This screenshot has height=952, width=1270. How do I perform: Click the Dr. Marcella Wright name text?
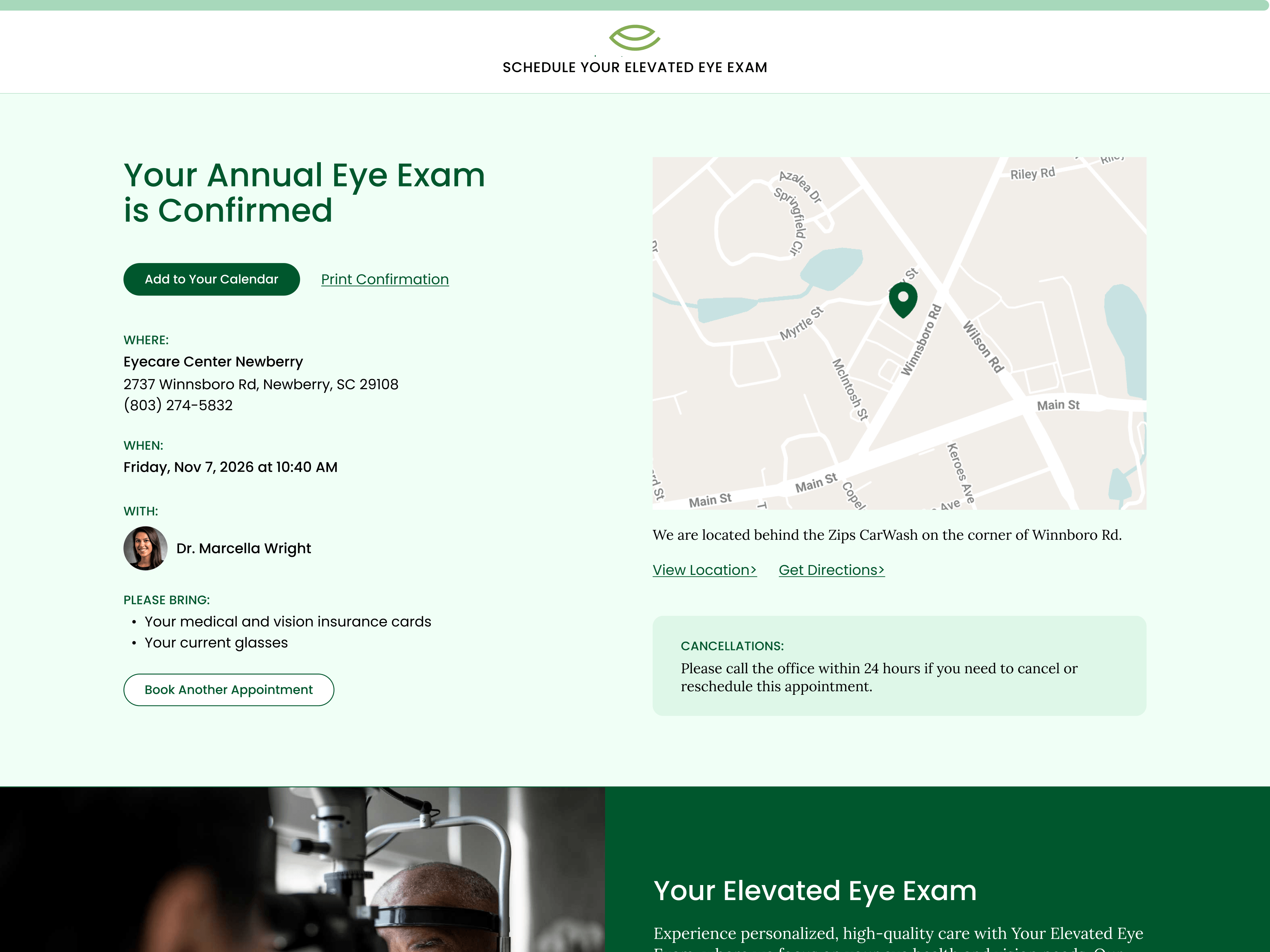(x=243, y=549)
